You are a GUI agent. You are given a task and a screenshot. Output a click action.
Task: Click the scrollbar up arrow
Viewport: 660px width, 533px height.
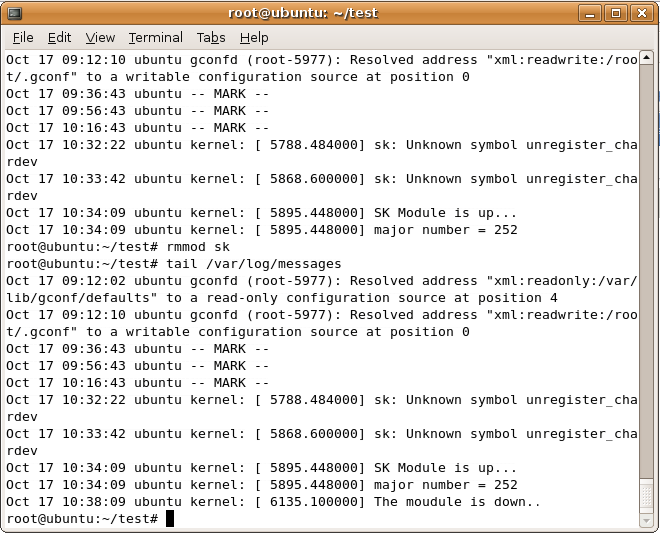(x=646, y=58)
